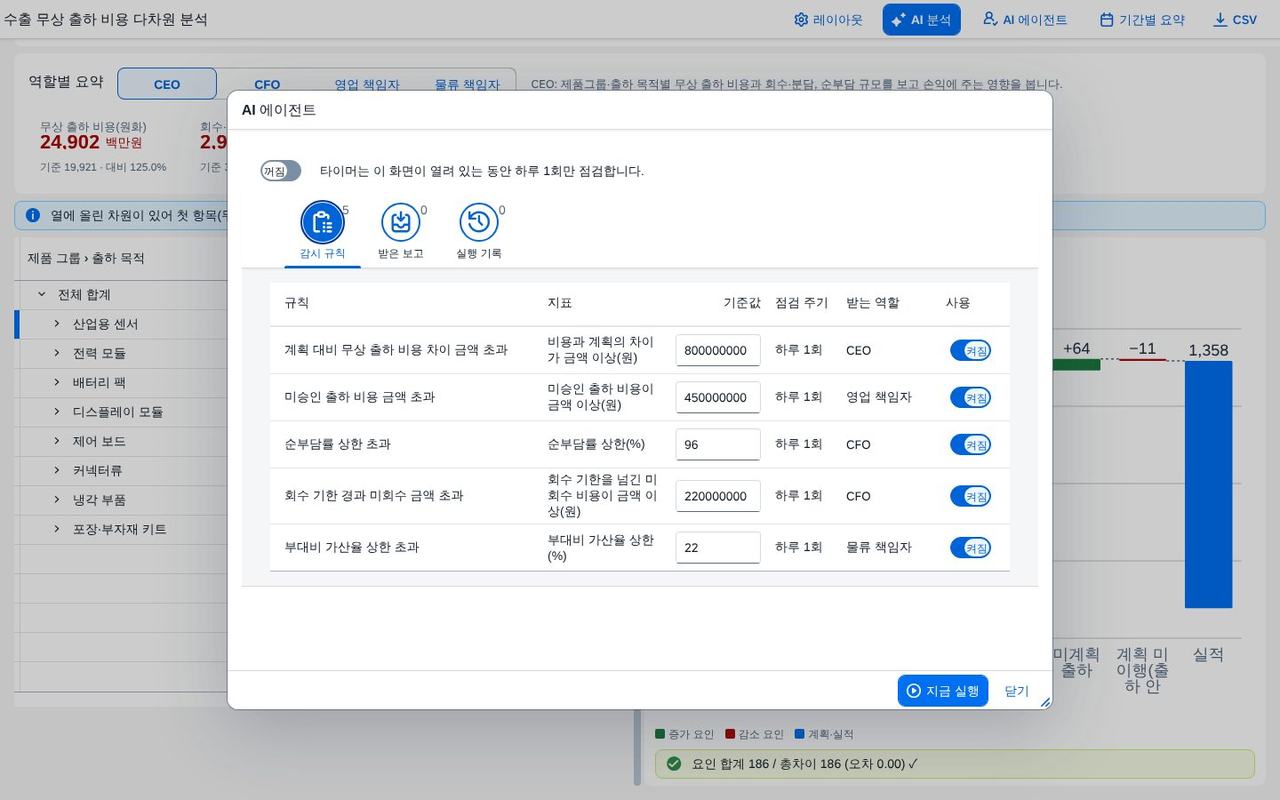The image size is (1280, 800).
Task: Collapse the 전체 합계 tree row
Action: tap(42, 295)
